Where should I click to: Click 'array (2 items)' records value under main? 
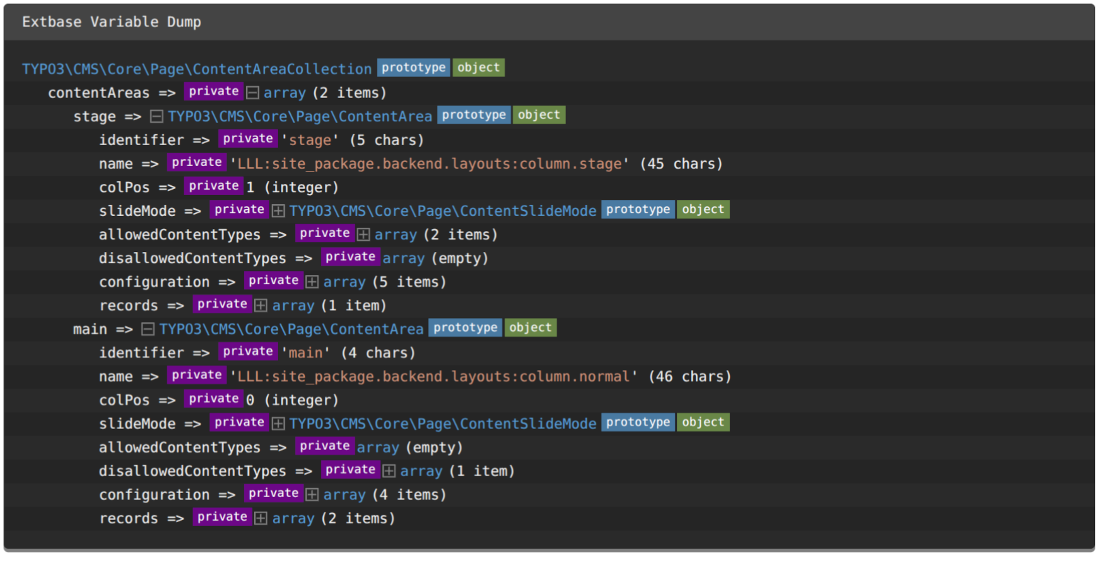coord(333,518)
